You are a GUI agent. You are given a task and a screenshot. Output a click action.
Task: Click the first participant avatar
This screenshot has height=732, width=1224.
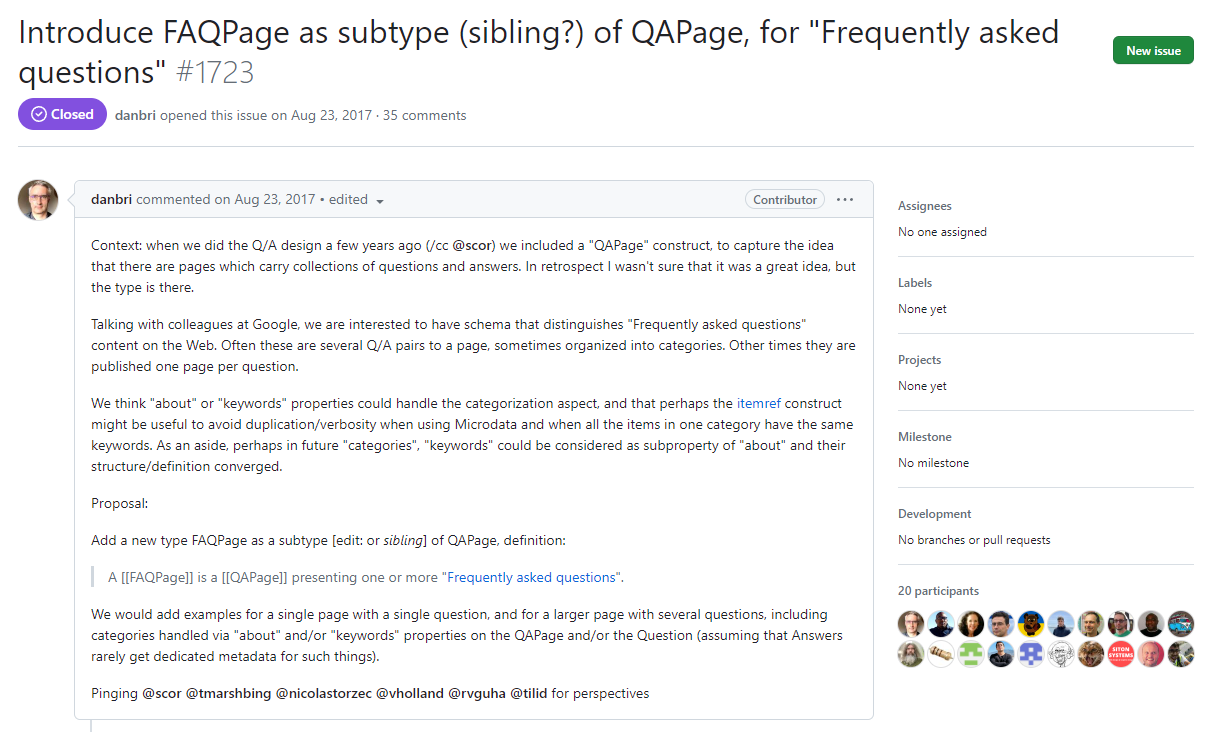(x=911, y=624)
